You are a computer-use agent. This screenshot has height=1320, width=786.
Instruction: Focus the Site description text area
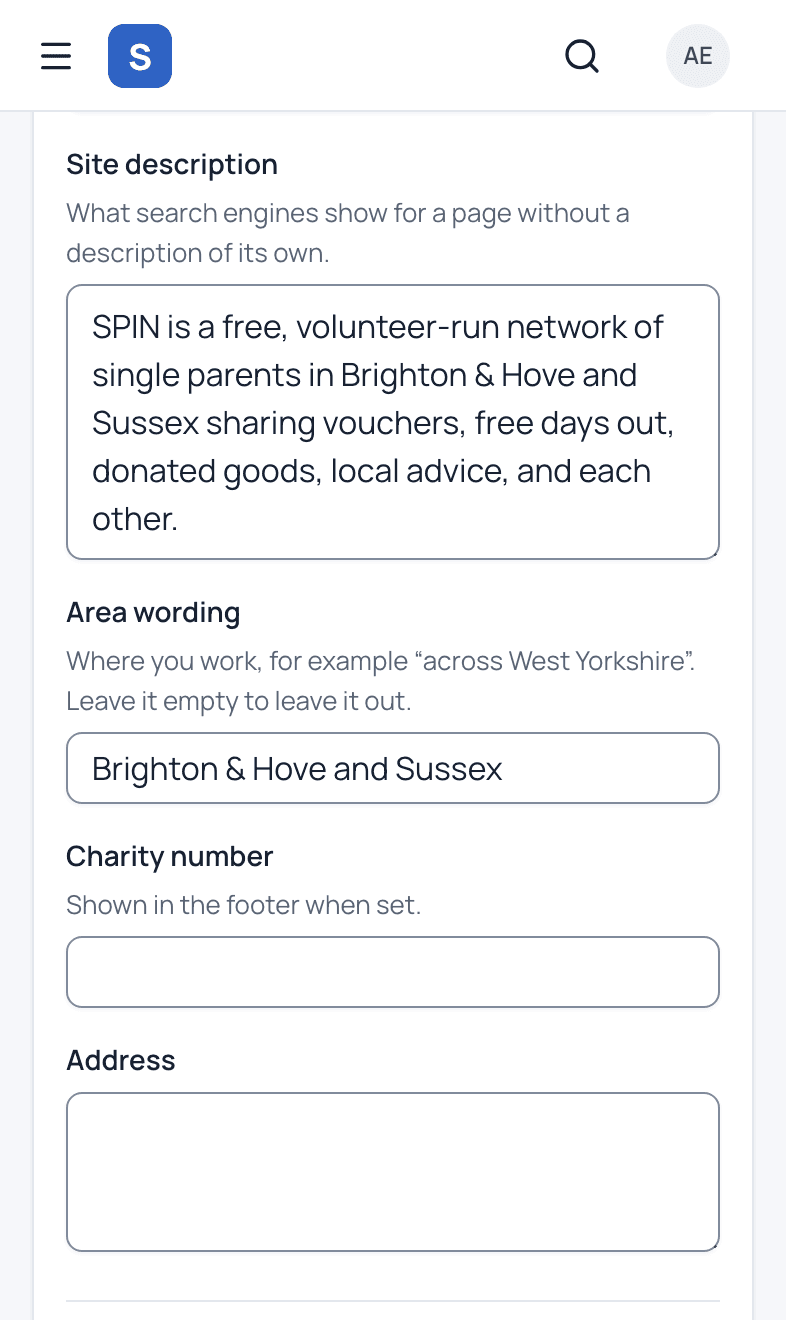pyautogui.click(x=393, y=422)
